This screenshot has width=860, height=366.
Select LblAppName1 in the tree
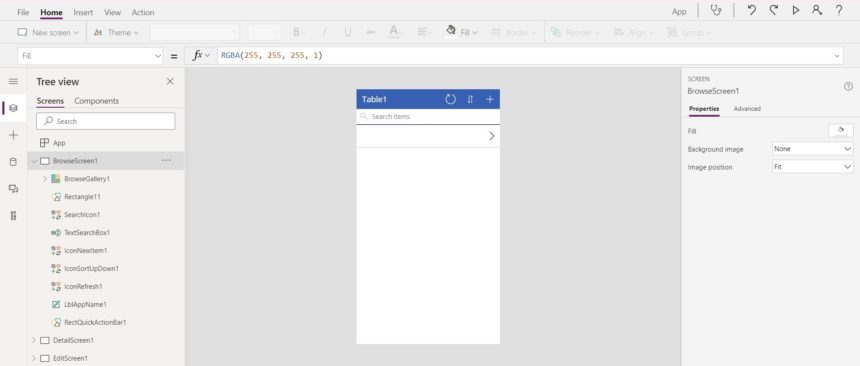coord(85,304)
